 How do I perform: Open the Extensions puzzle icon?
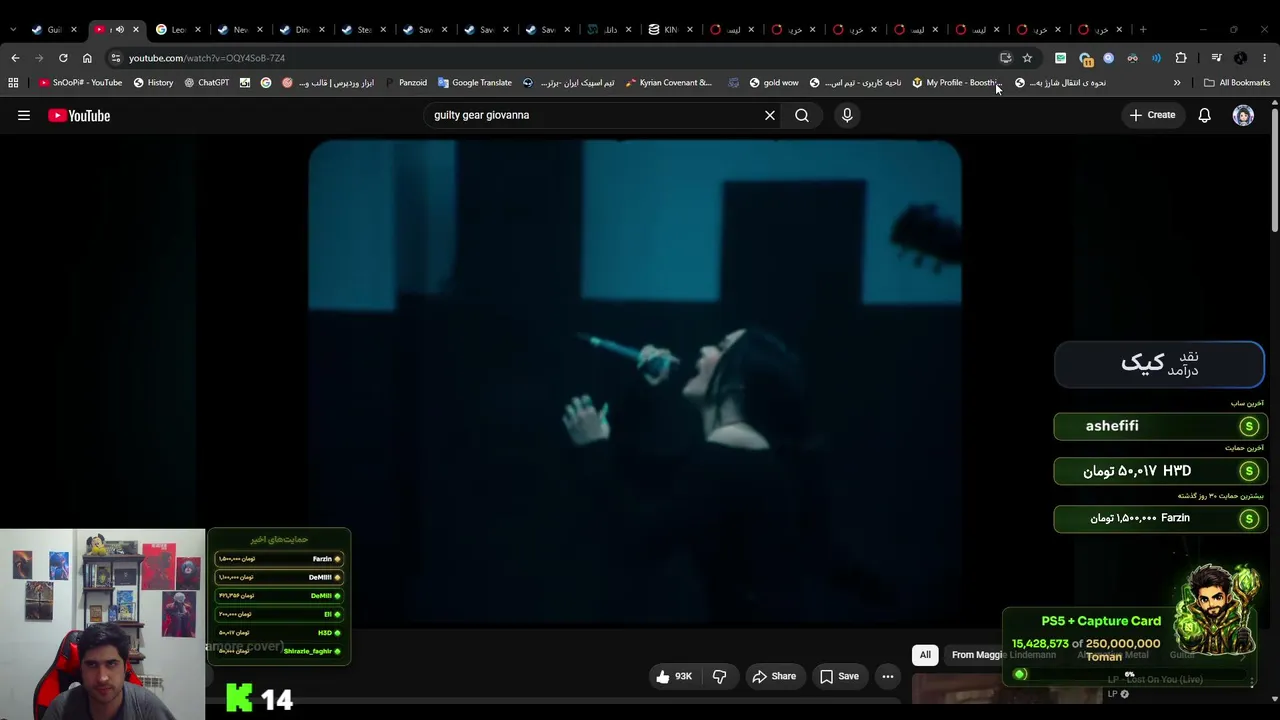1181,58
